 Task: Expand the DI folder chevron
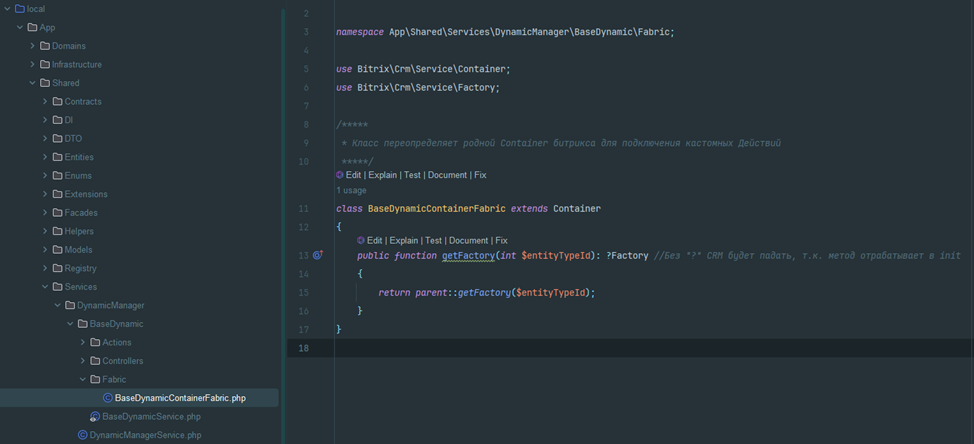coord(45,120)
